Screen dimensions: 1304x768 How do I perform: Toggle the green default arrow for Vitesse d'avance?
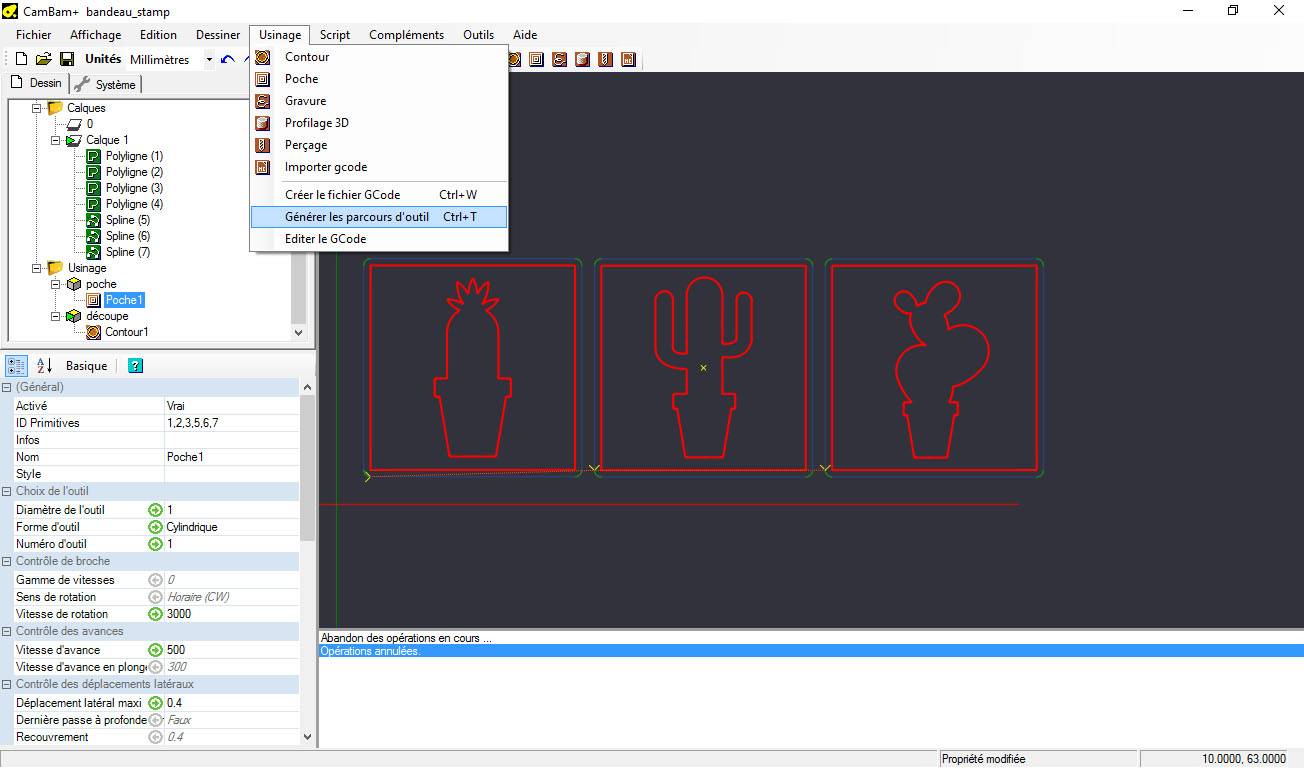tap(155, 650)
